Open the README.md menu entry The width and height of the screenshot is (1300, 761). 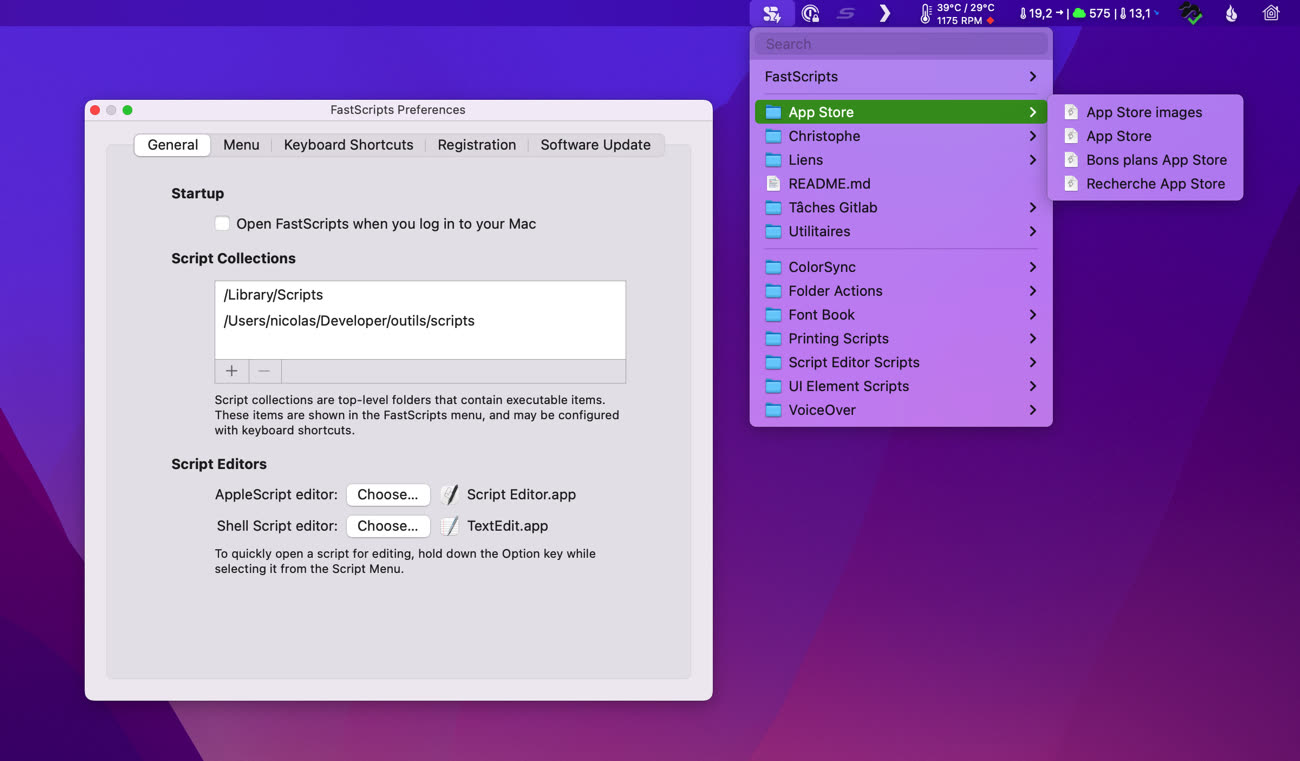click(x=901, y=184)
